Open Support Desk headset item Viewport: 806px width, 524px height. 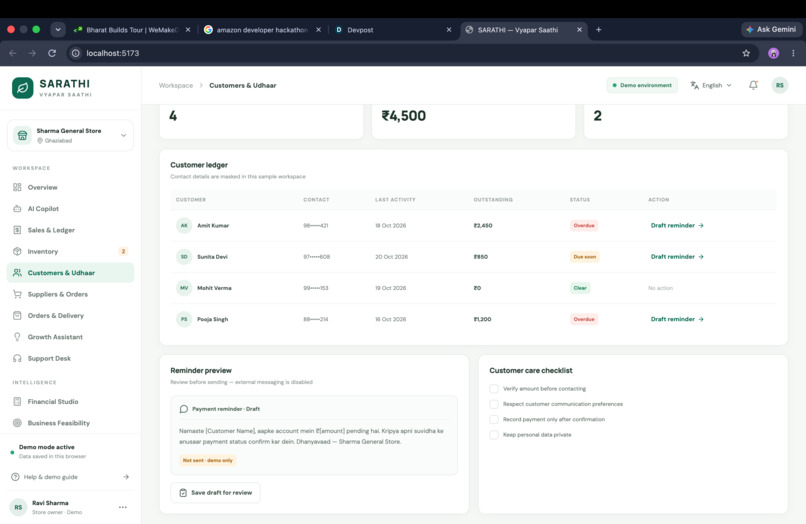pos(70,358)
